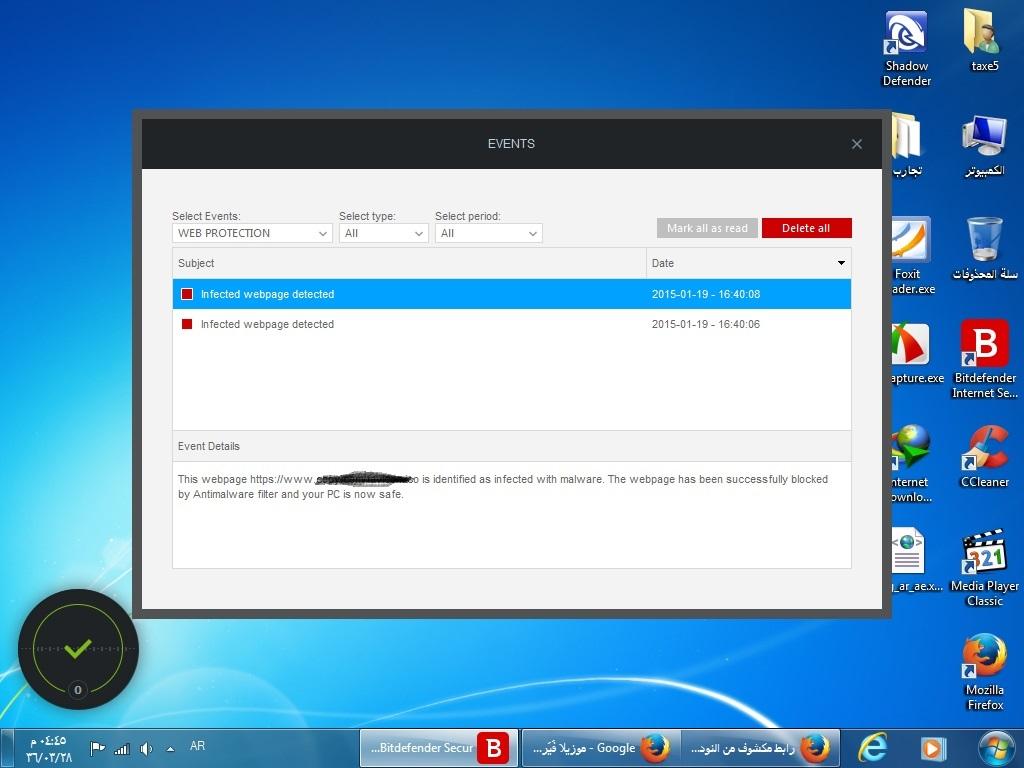Viewport: 1024px width, 768px height.
Task: Open the الكمبيوتر desktop icon
Action: click(x=984, y=145)
